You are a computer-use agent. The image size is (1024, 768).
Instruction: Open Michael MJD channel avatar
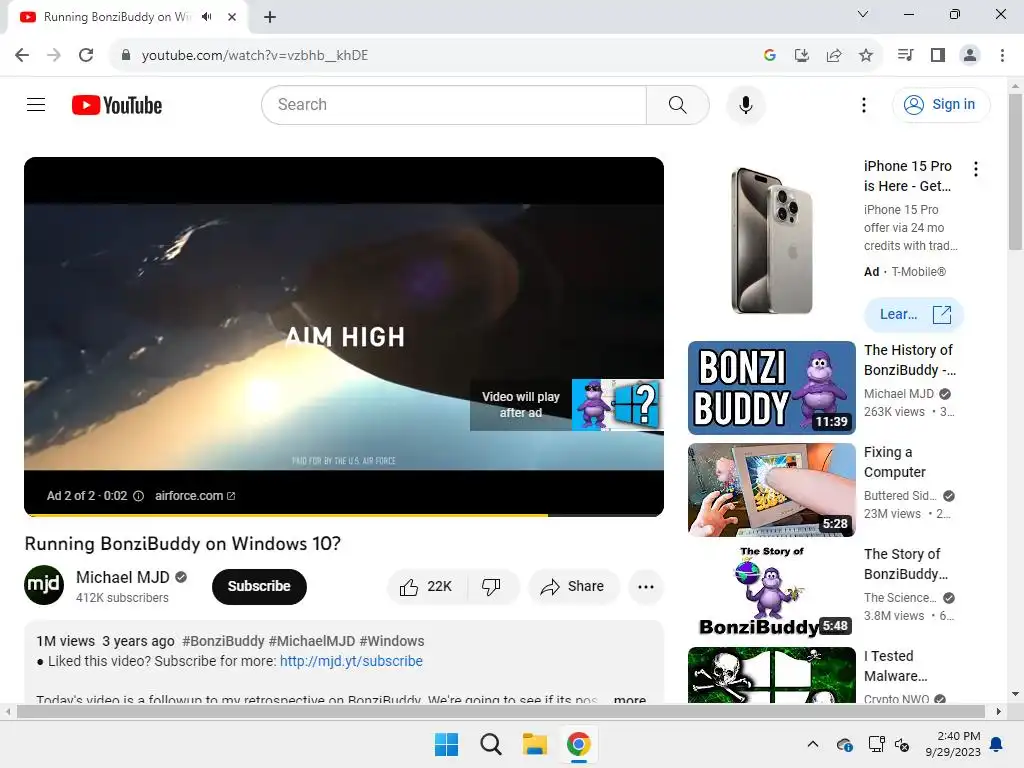pyautogui.click(x=44, y=584)
